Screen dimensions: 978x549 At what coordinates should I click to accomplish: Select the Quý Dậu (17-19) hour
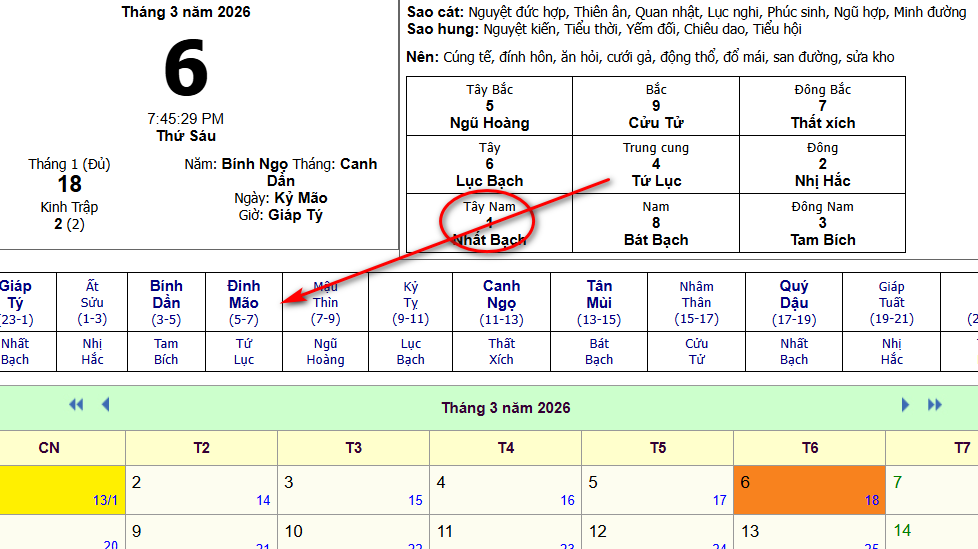point(794,302)
